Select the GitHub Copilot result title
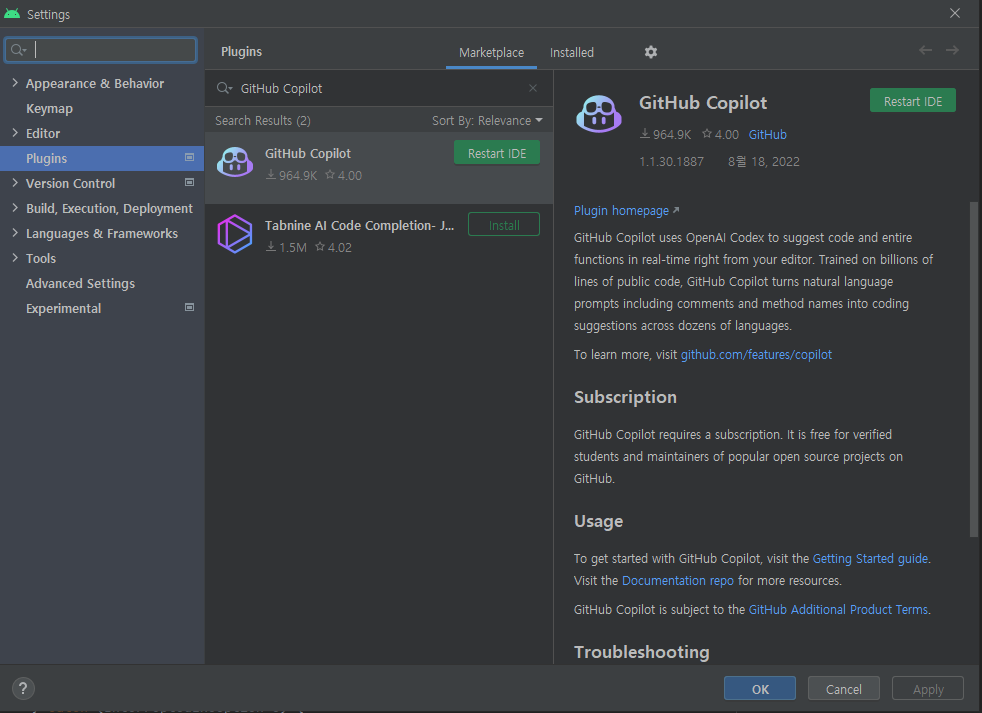 (308, 154)
